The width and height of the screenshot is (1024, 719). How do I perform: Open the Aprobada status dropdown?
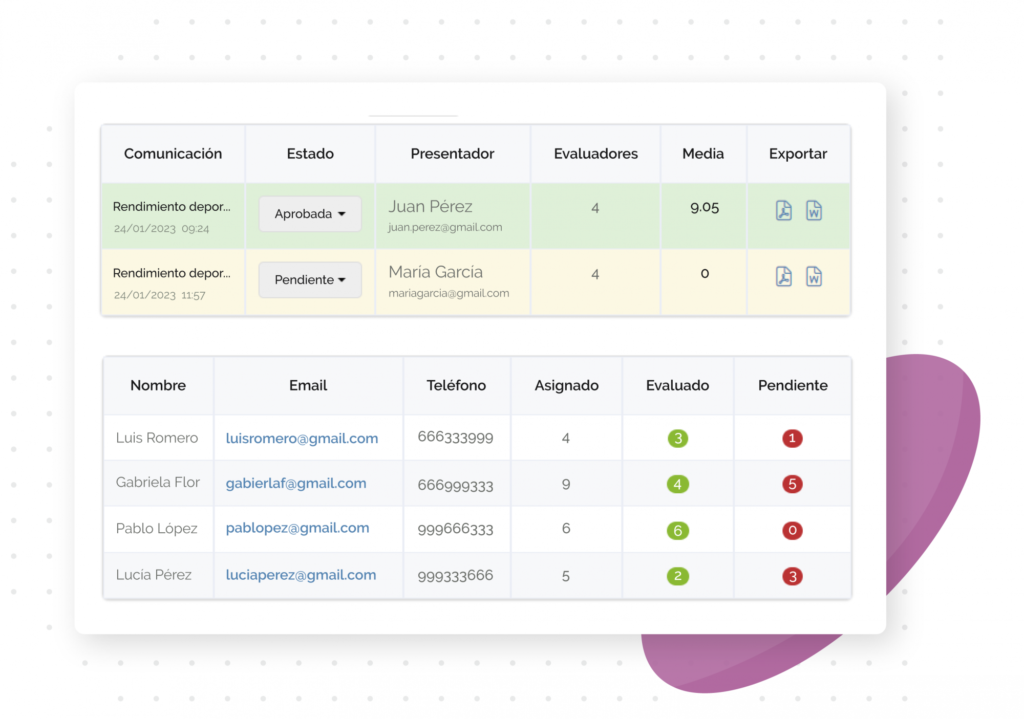(310, 214)
